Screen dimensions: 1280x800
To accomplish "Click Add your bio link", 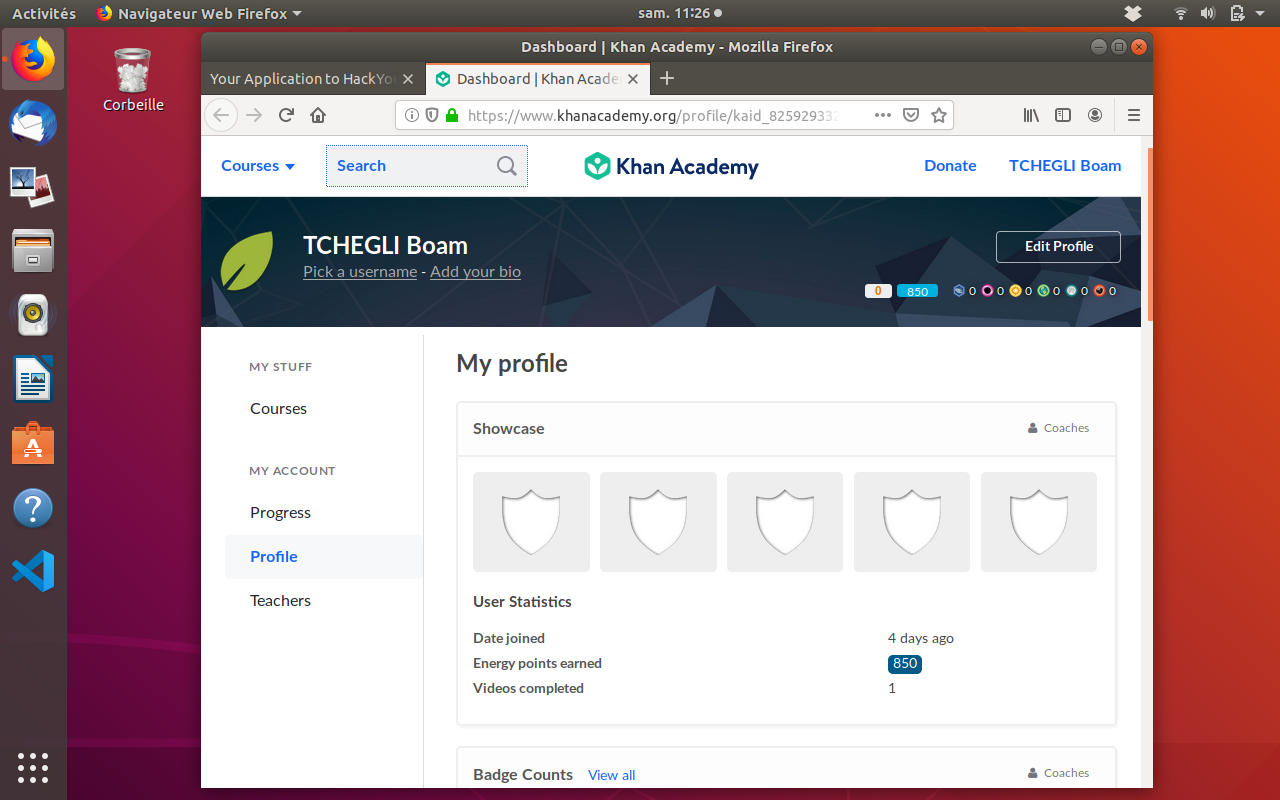I will coord(475,272).
